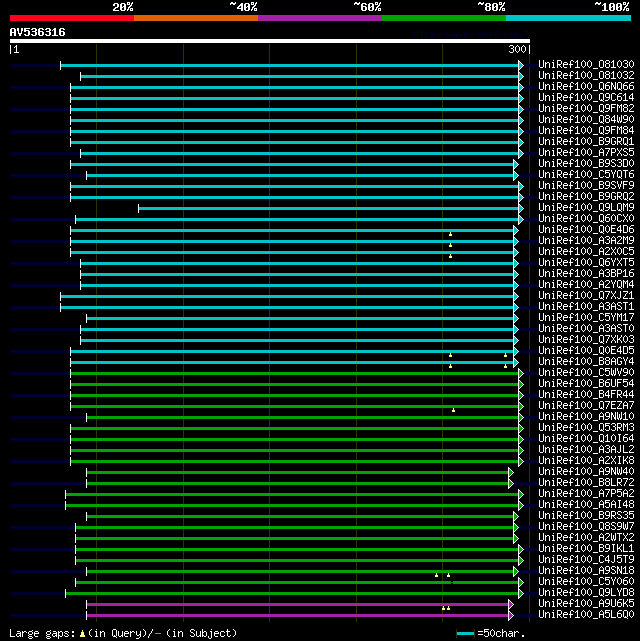Select the UniRef100_A7P5A2 label
Image resolution: width=640 pixels, height=641 pixels.
(x=586, y=494)
